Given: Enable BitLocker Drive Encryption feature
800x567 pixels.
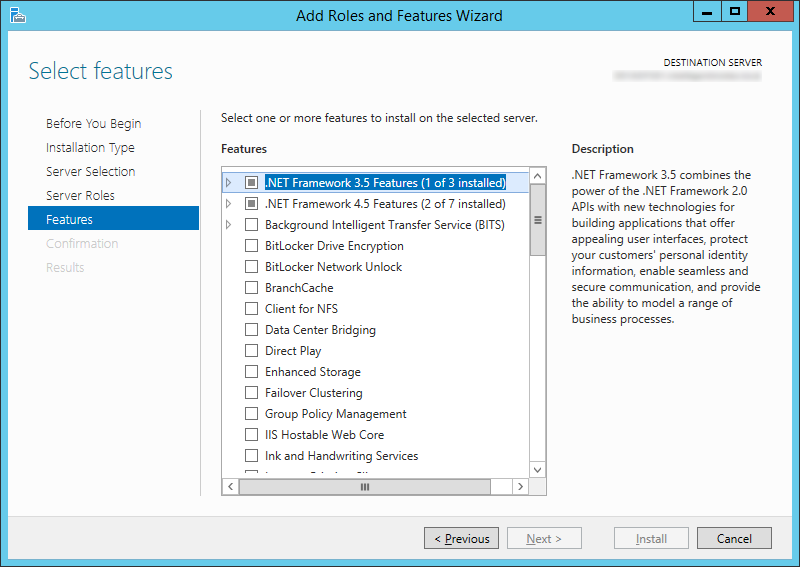Looking at the screenshot, I should coord(251,245).
